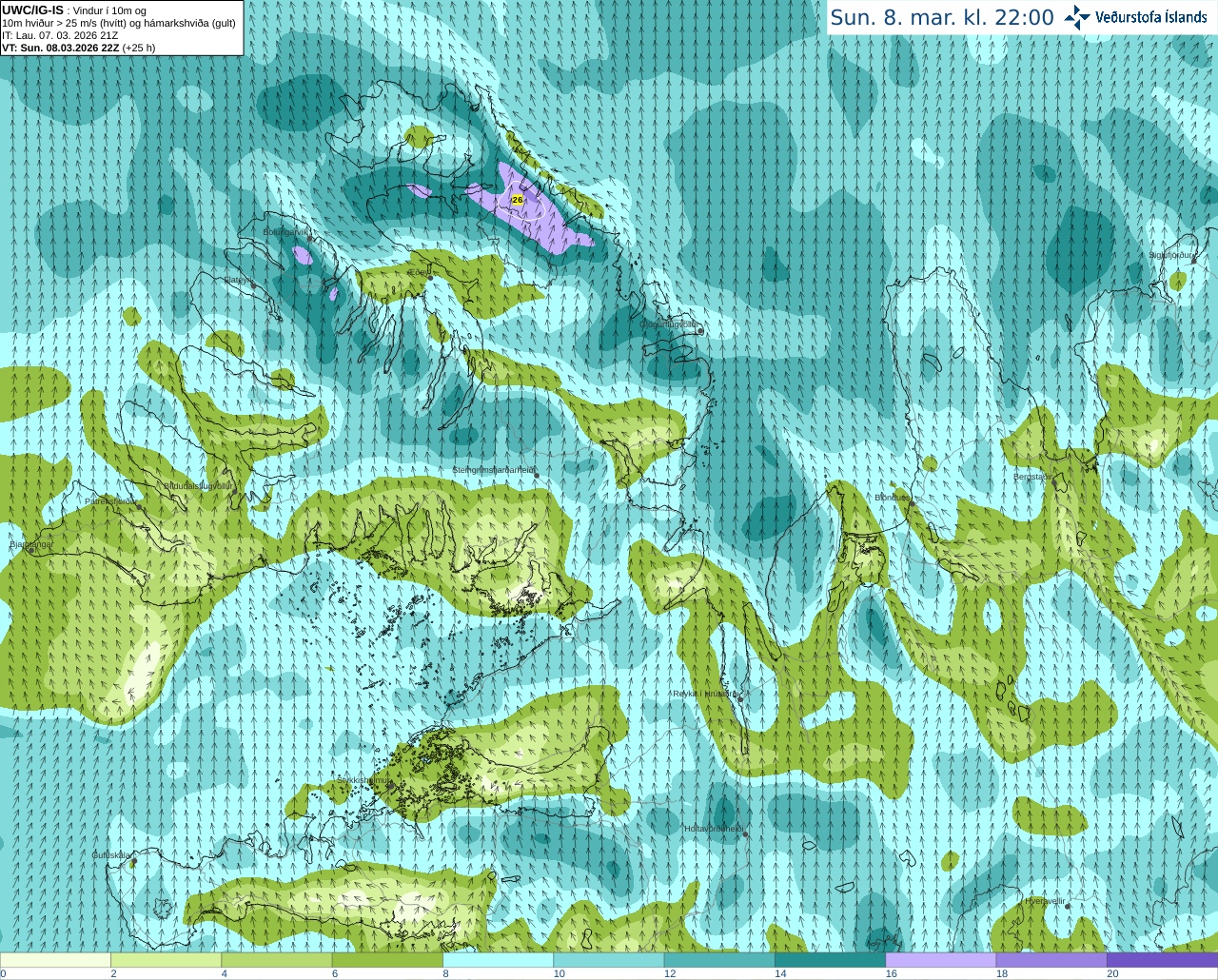Screen dimensions: 1218x980
Task: Click the legend scale value 8
Action: coord(445,973)
